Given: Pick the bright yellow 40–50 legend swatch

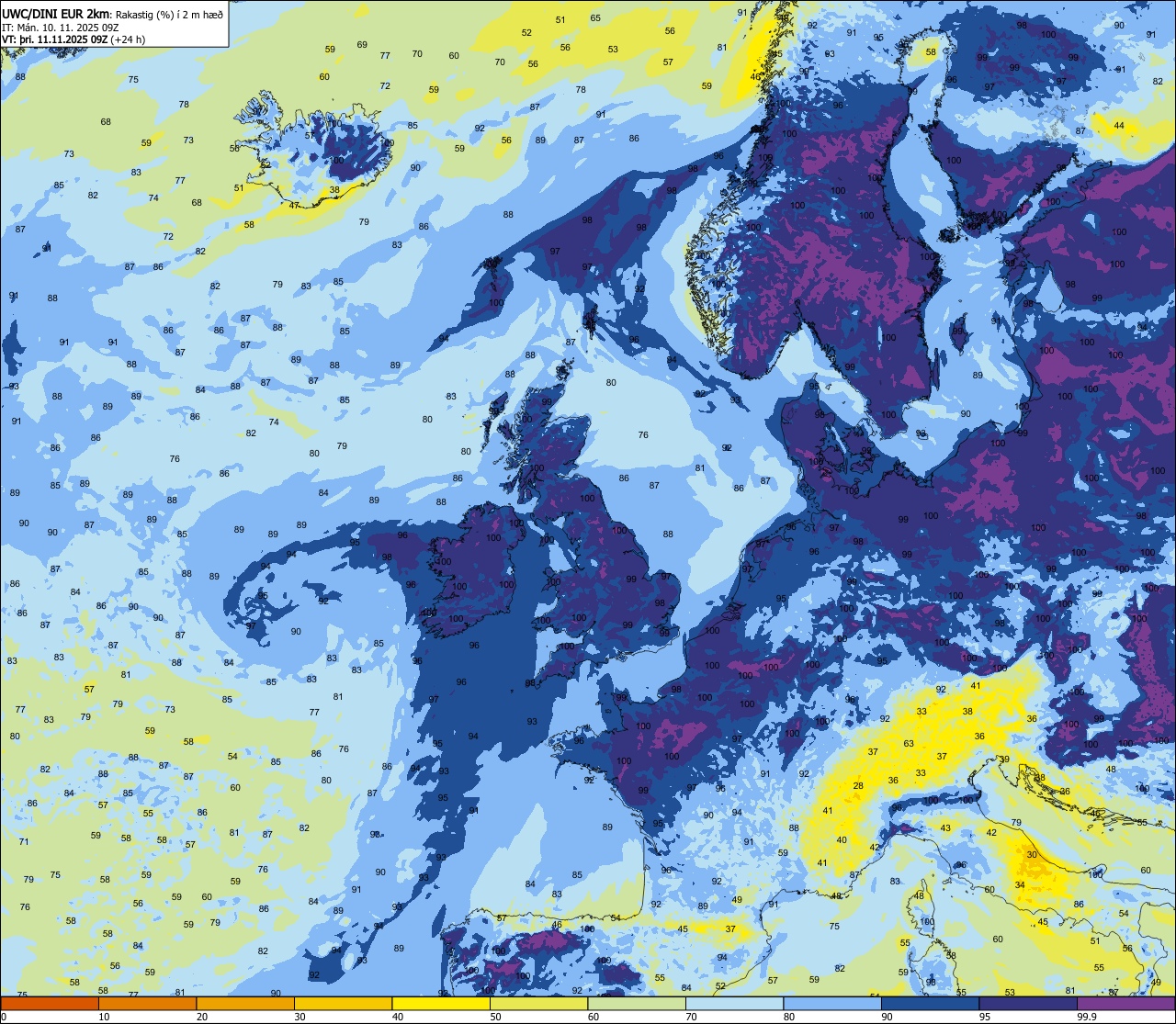Looking at the screenshot, I should 441,1003.
